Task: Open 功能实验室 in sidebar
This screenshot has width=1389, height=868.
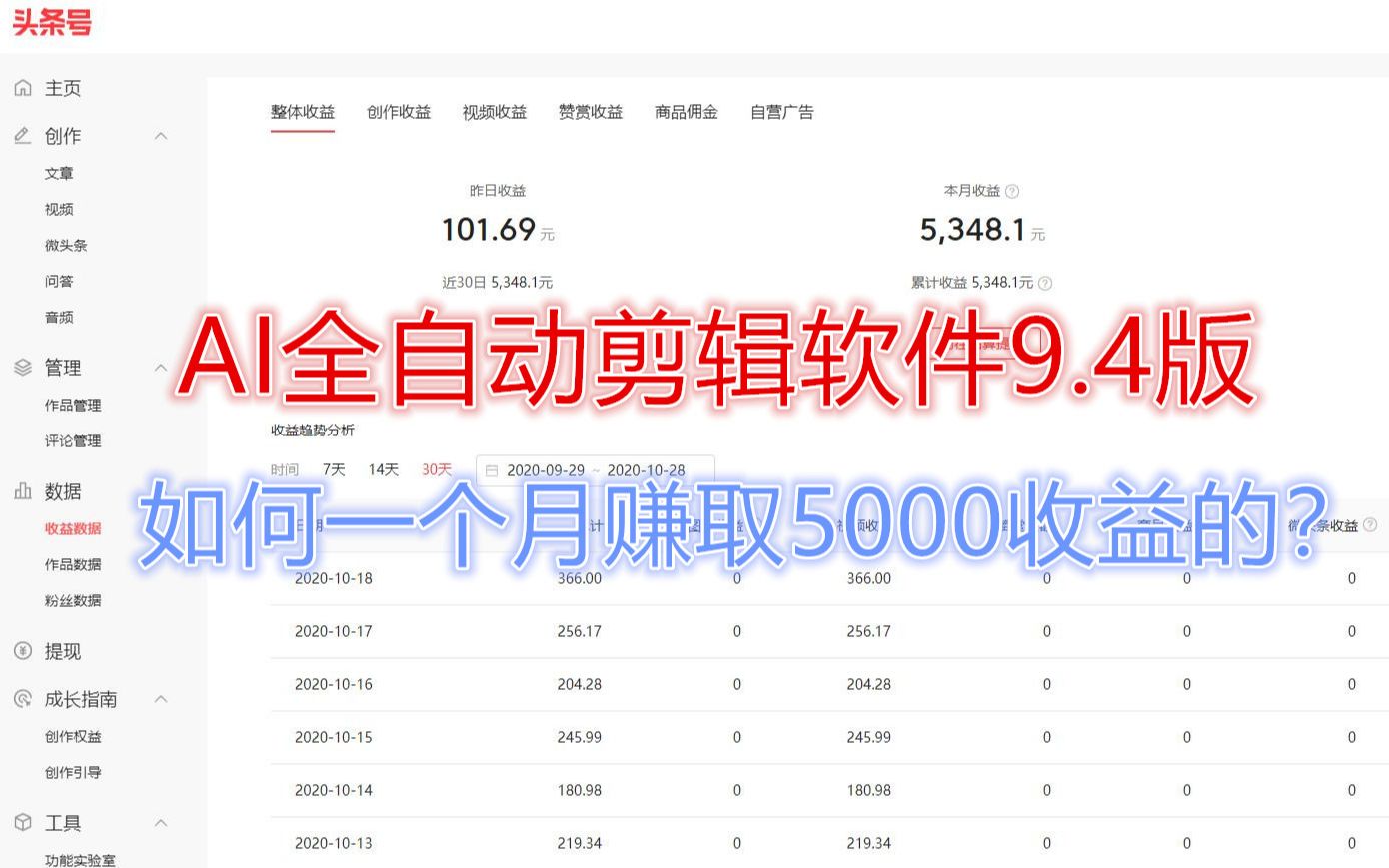Action: coord(80,859)
